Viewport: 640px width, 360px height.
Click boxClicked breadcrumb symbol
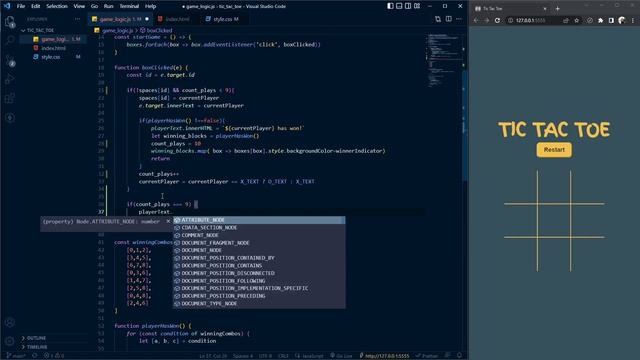(x=159, y=30)
